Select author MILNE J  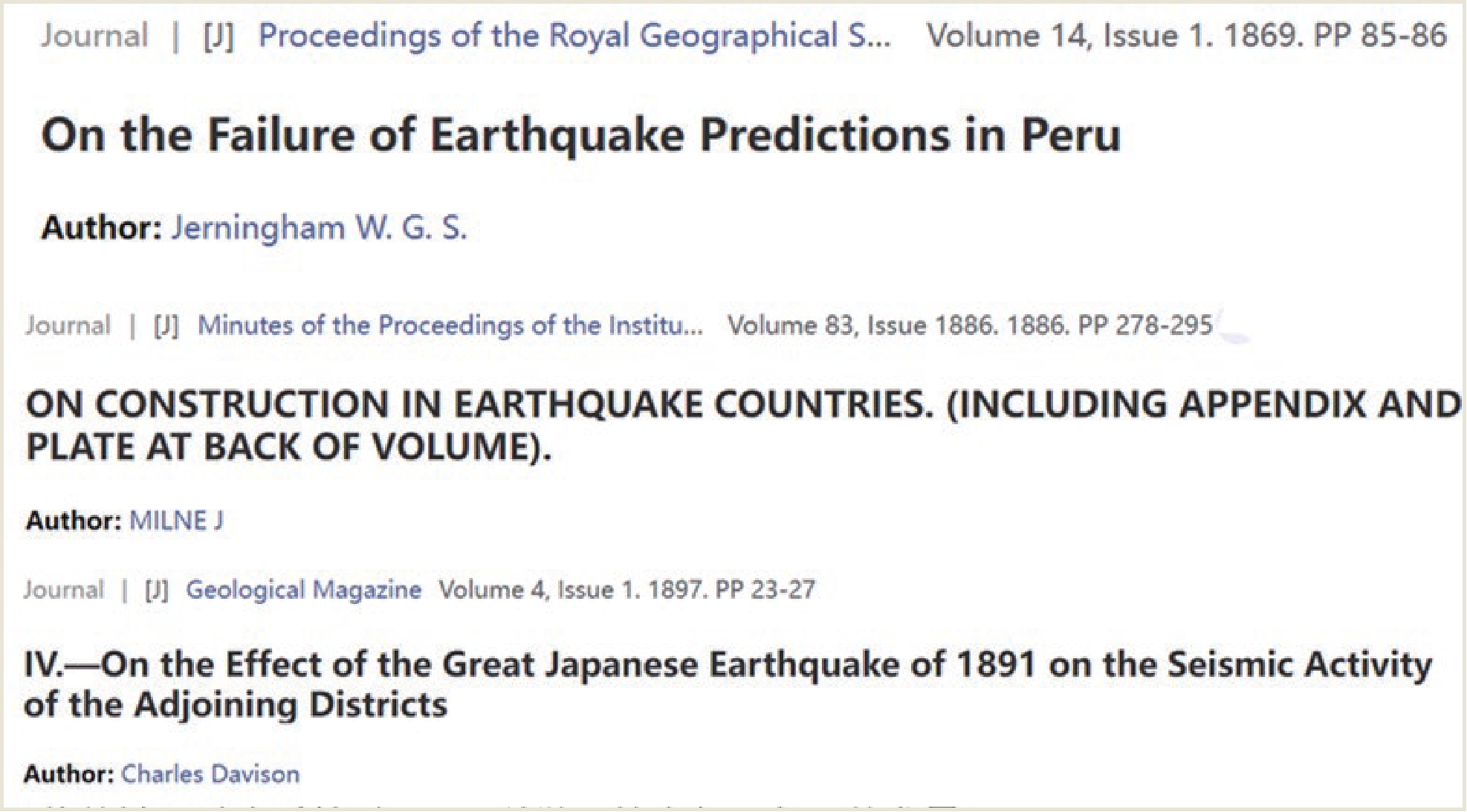pyautogui.click(x=176, y=521)
